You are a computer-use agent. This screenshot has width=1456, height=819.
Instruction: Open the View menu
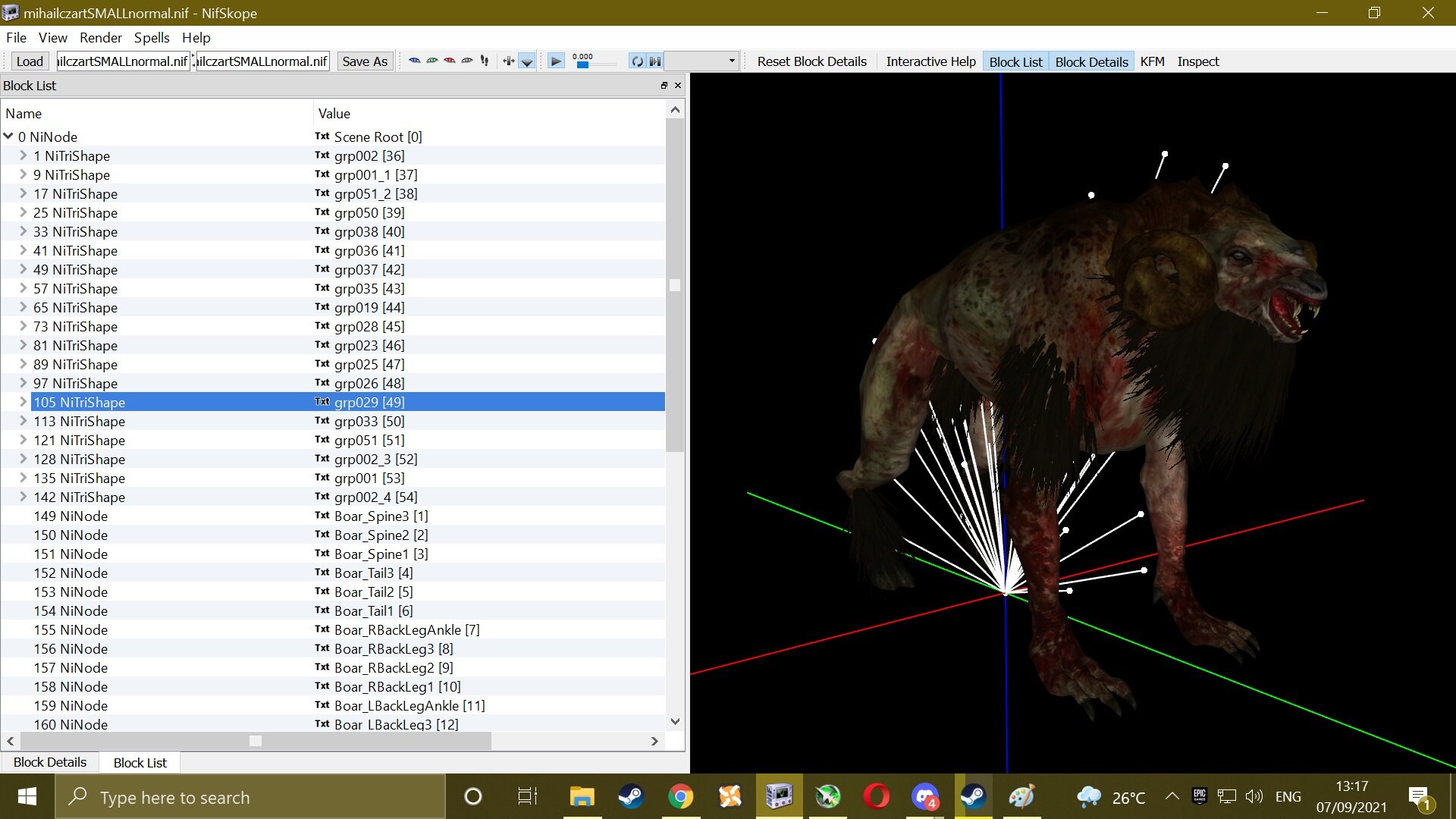click(x=53, y=37)
